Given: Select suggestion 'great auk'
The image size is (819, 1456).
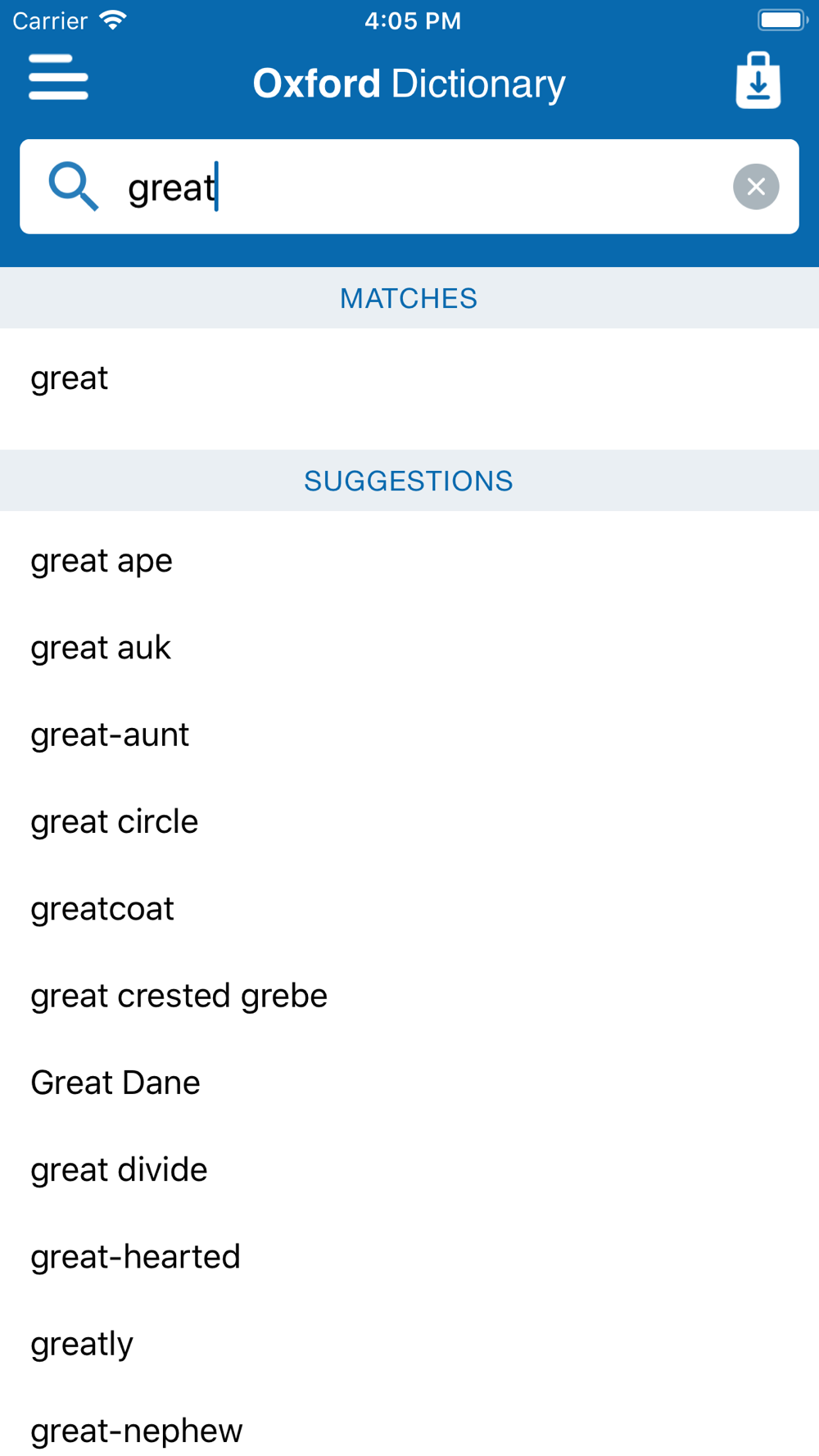Looking at the screenshot, I should pos(409,648).
